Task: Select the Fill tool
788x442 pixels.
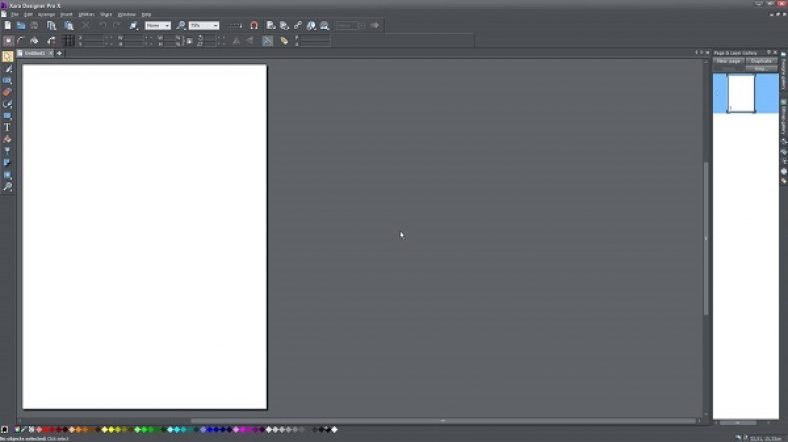Action: [x=8, y=139]
